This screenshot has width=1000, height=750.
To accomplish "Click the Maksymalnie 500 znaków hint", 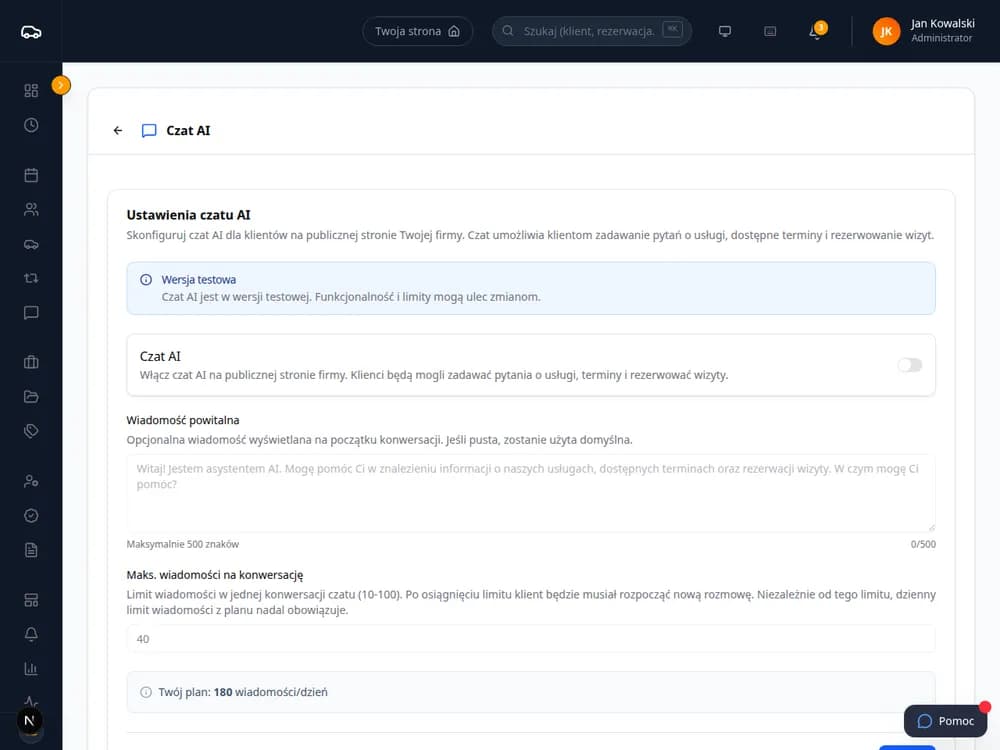I will tap(182, 544).
